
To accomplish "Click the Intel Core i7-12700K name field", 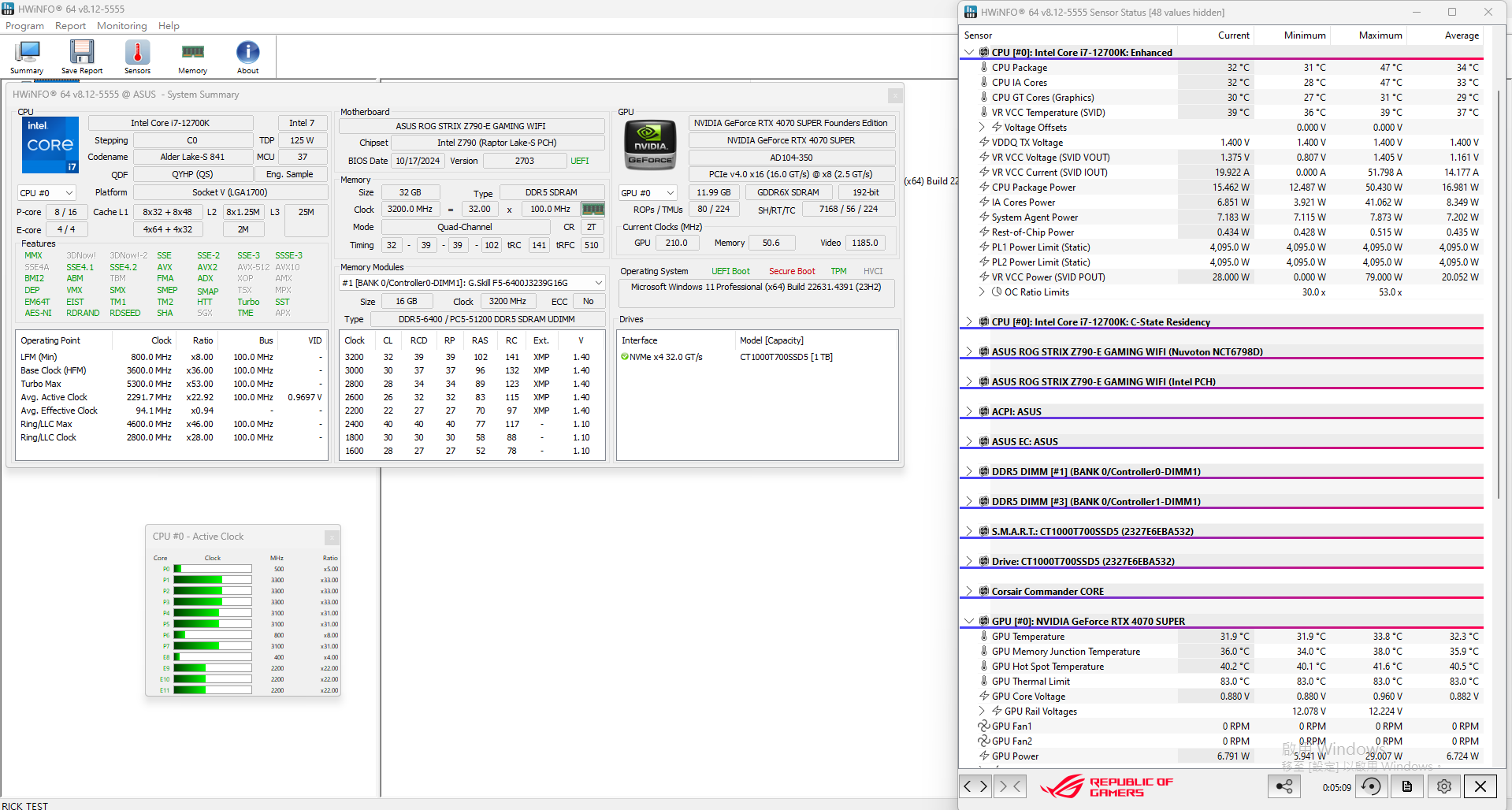I will (x=170, y=123).
